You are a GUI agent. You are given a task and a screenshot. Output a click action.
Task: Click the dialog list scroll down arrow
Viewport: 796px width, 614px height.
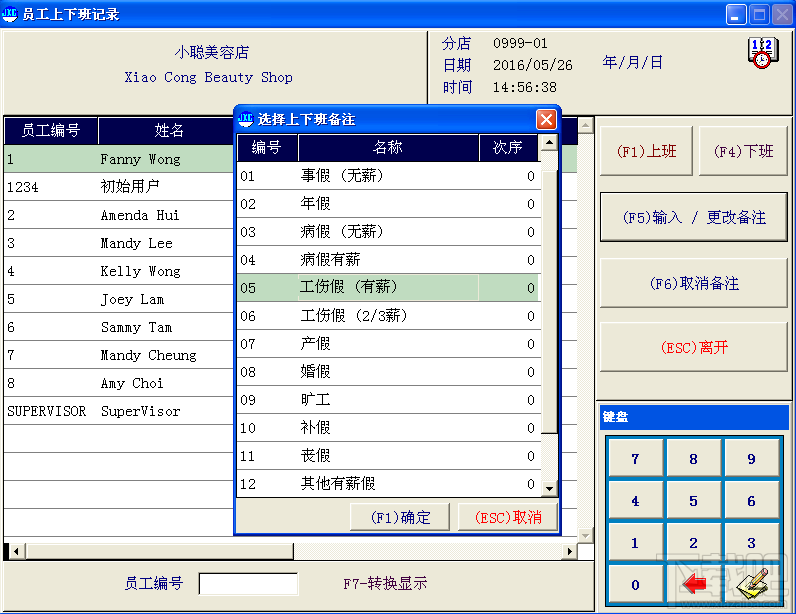(x=549, y=489)
